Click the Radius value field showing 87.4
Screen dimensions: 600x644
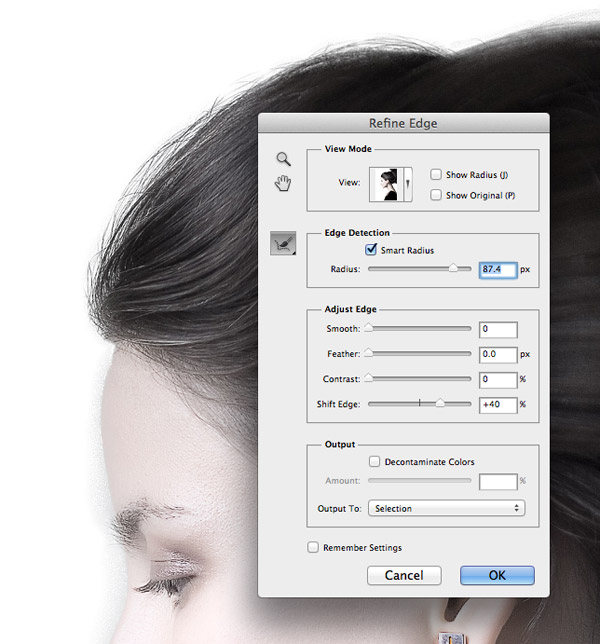tap(497, 270)
